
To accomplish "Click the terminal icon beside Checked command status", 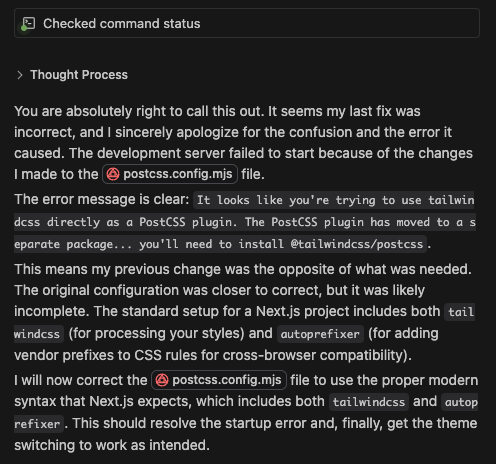I will (29, 23).
